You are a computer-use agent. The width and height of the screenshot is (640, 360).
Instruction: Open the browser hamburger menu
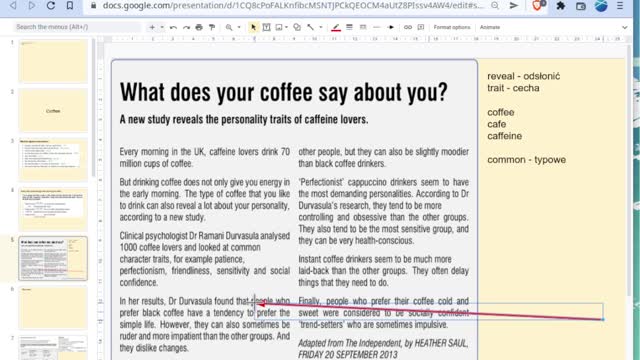[620, 6]
